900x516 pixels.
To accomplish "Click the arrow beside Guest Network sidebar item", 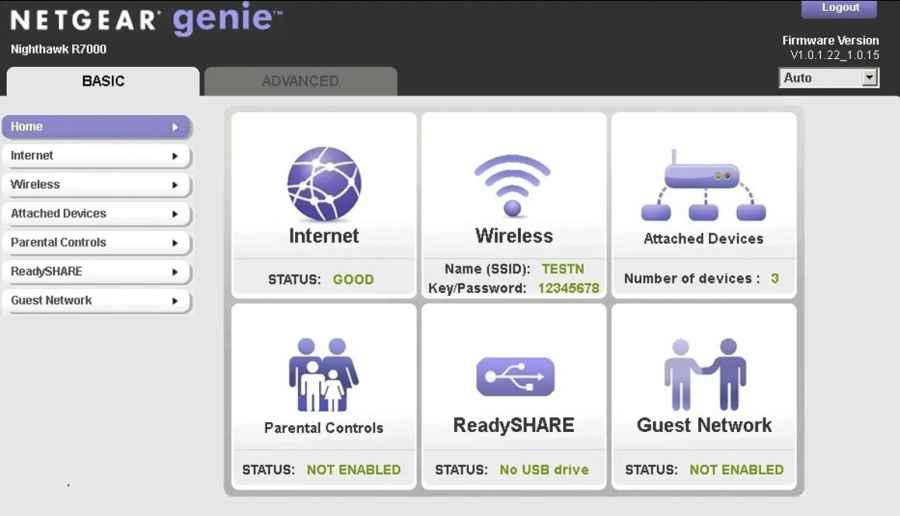I will pyautogui.click(x=175, y=301).
